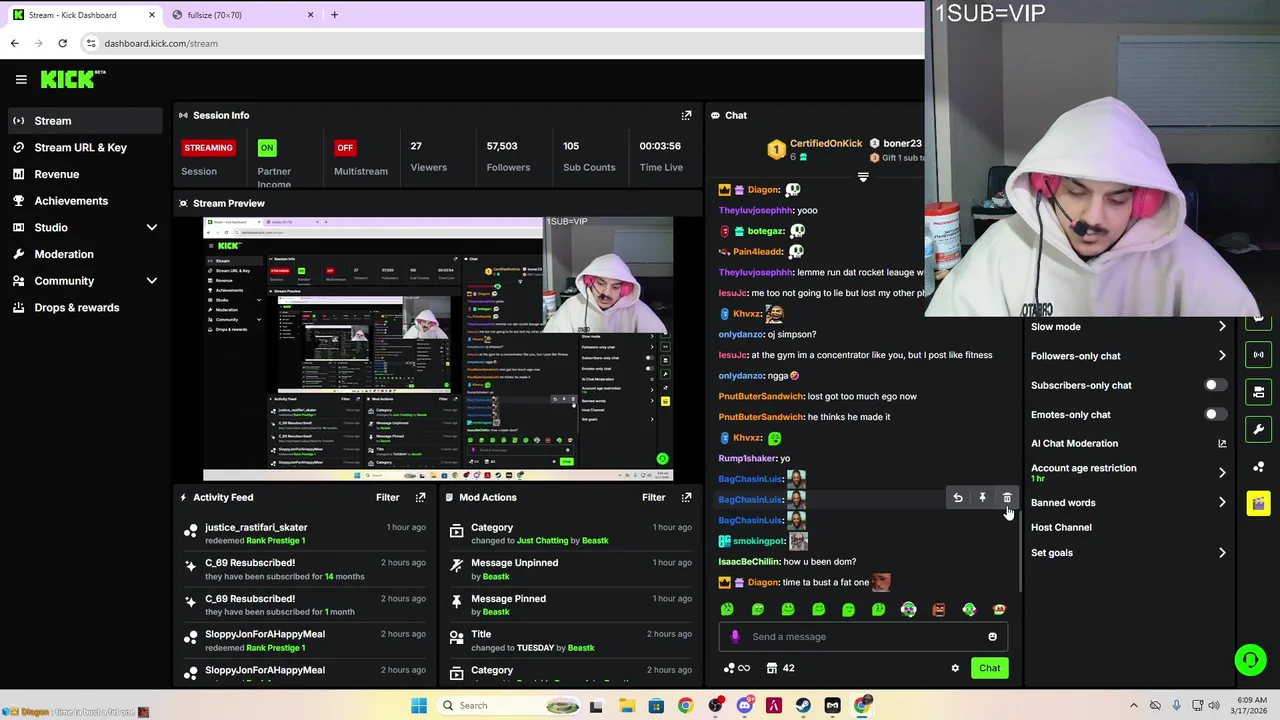
Task: Expand Account age restriction setting
Action: [1128, 472]
